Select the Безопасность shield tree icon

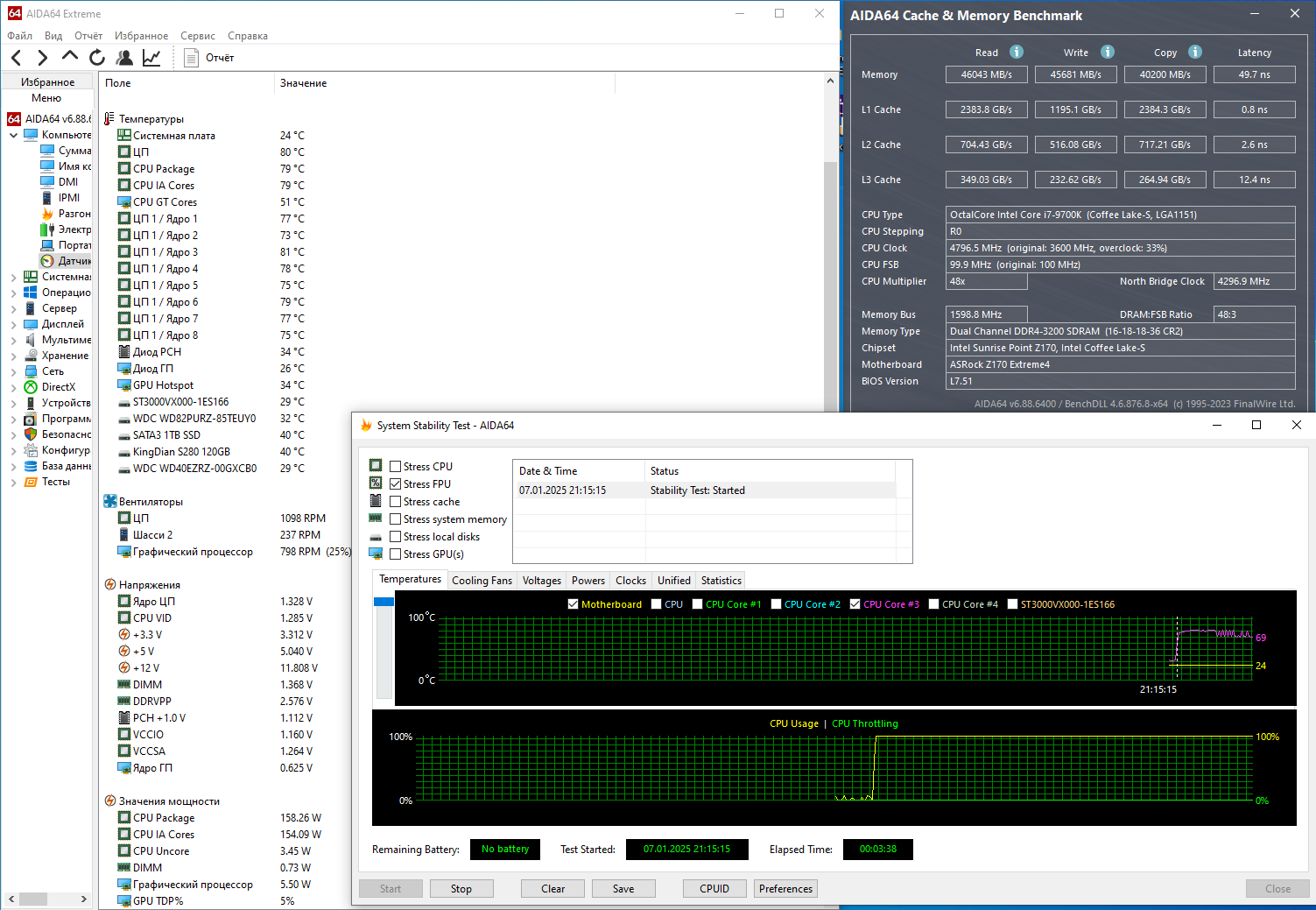point(31,434)
